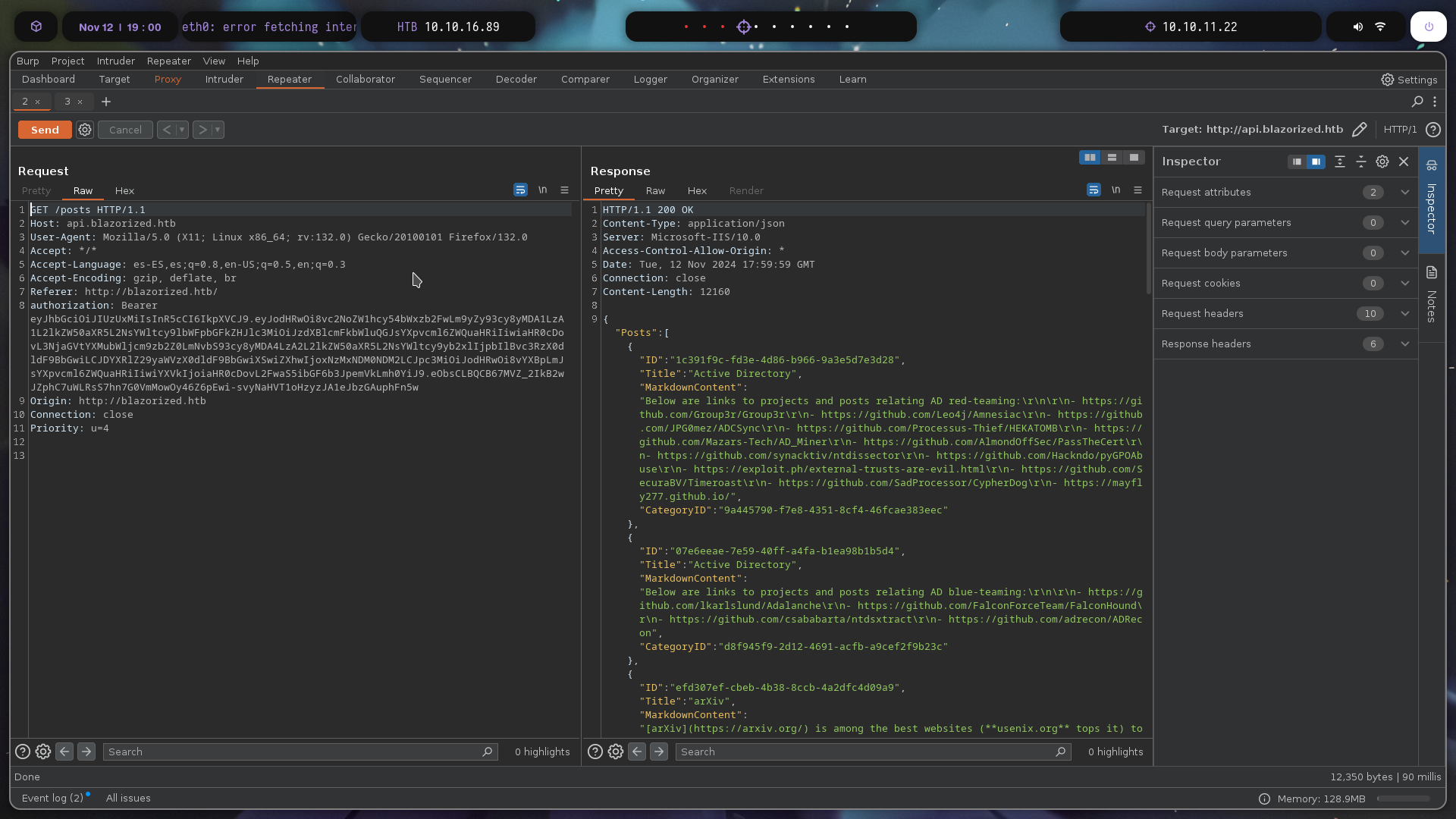Viewport: 1456px width, 819px height.
Task: Switch the Request view to Hex
Action: click(x=124, y=190)
